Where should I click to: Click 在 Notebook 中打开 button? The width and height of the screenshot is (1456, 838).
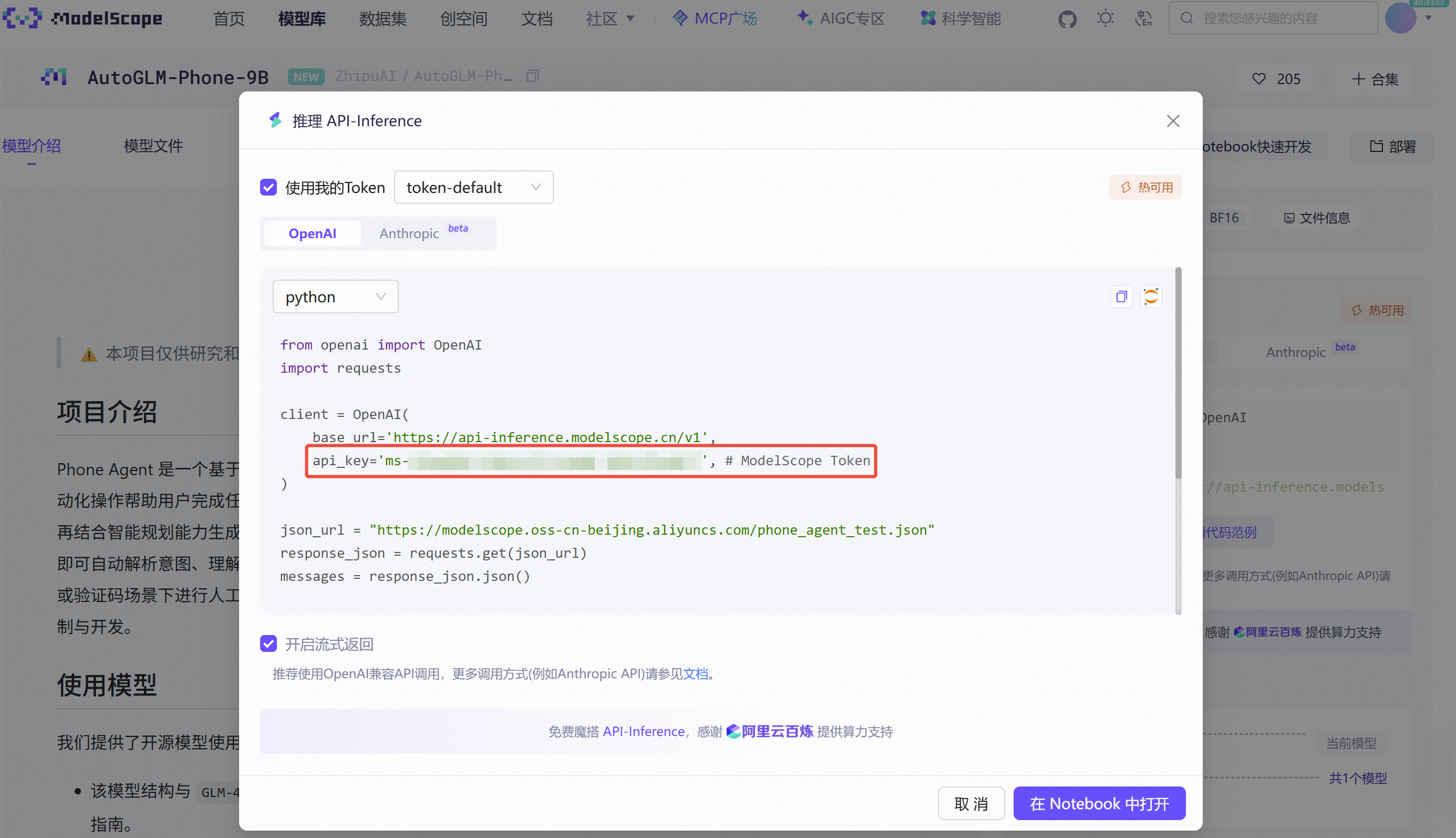coord(1099,803)
